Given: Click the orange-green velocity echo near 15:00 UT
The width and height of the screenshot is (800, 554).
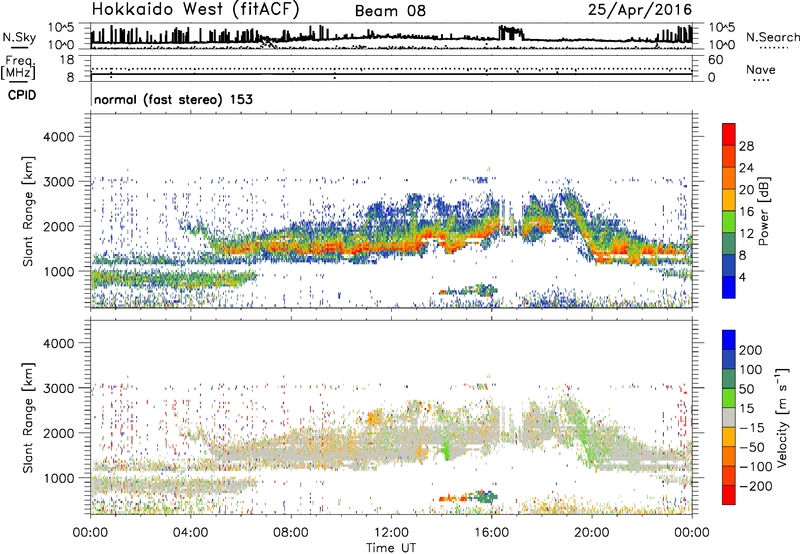Looking at the screenshot, I should point(468,496).
